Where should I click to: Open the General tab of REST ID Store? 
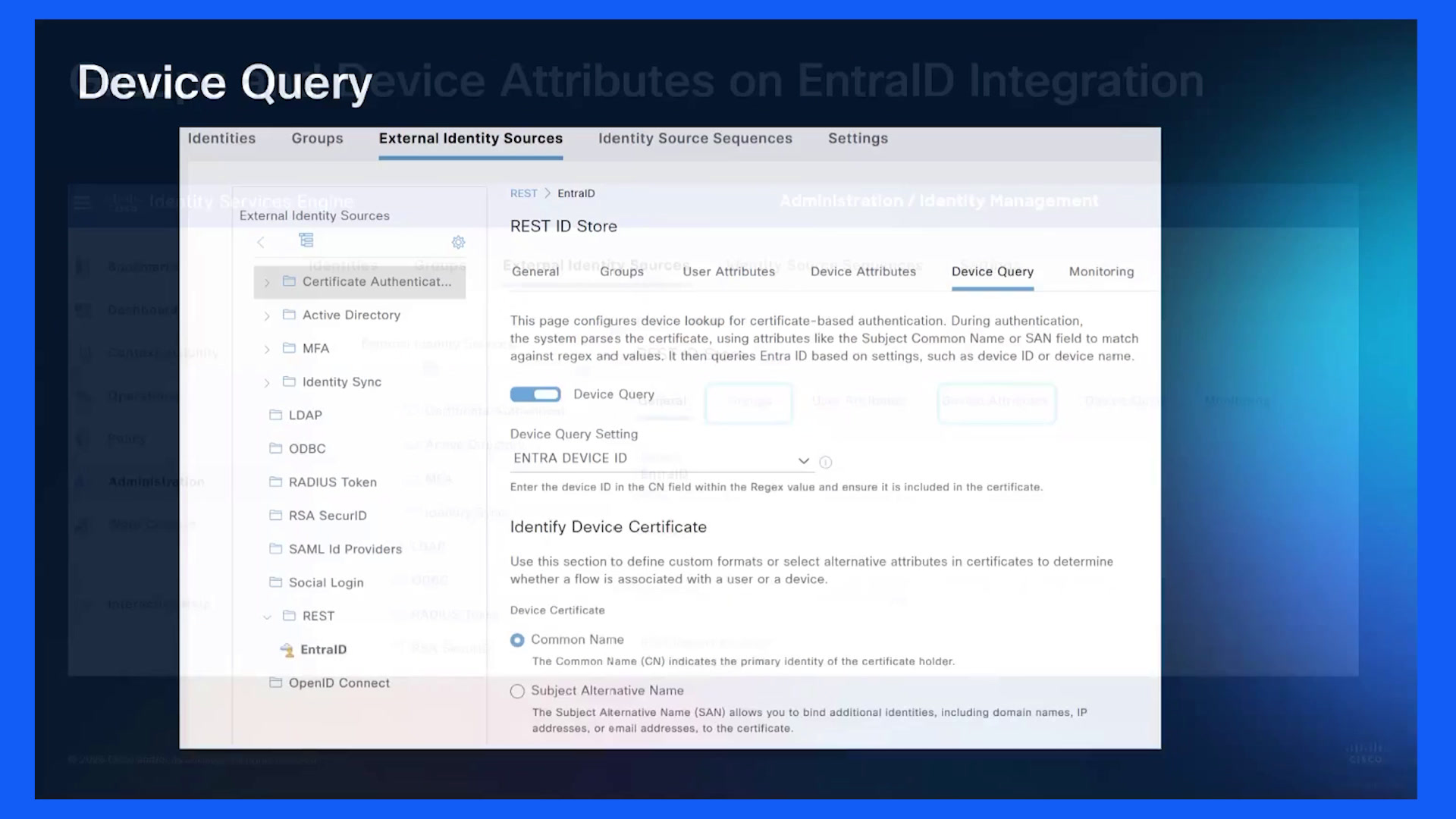coord(535,271)
